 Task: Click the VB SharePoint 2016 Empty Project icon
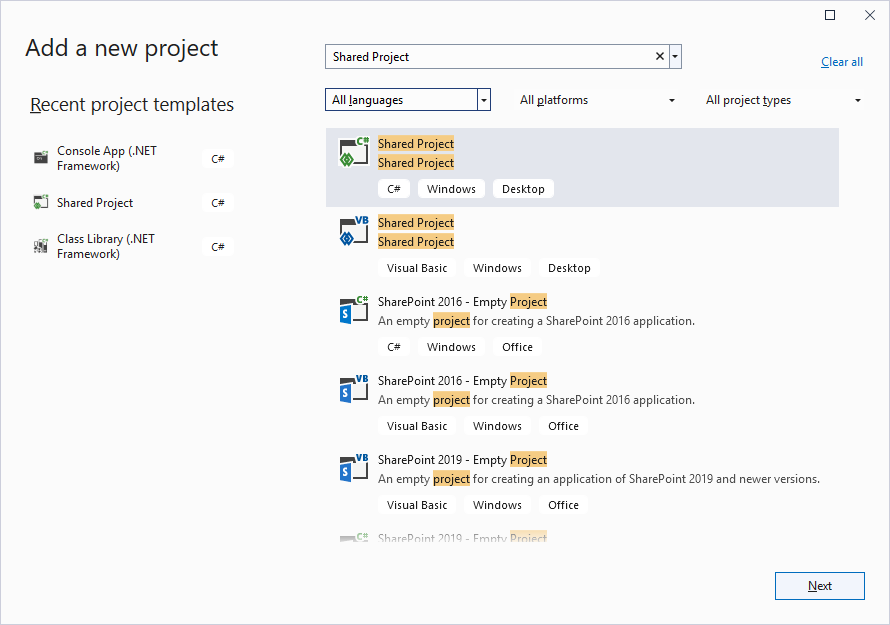click(x=354, y=389)
